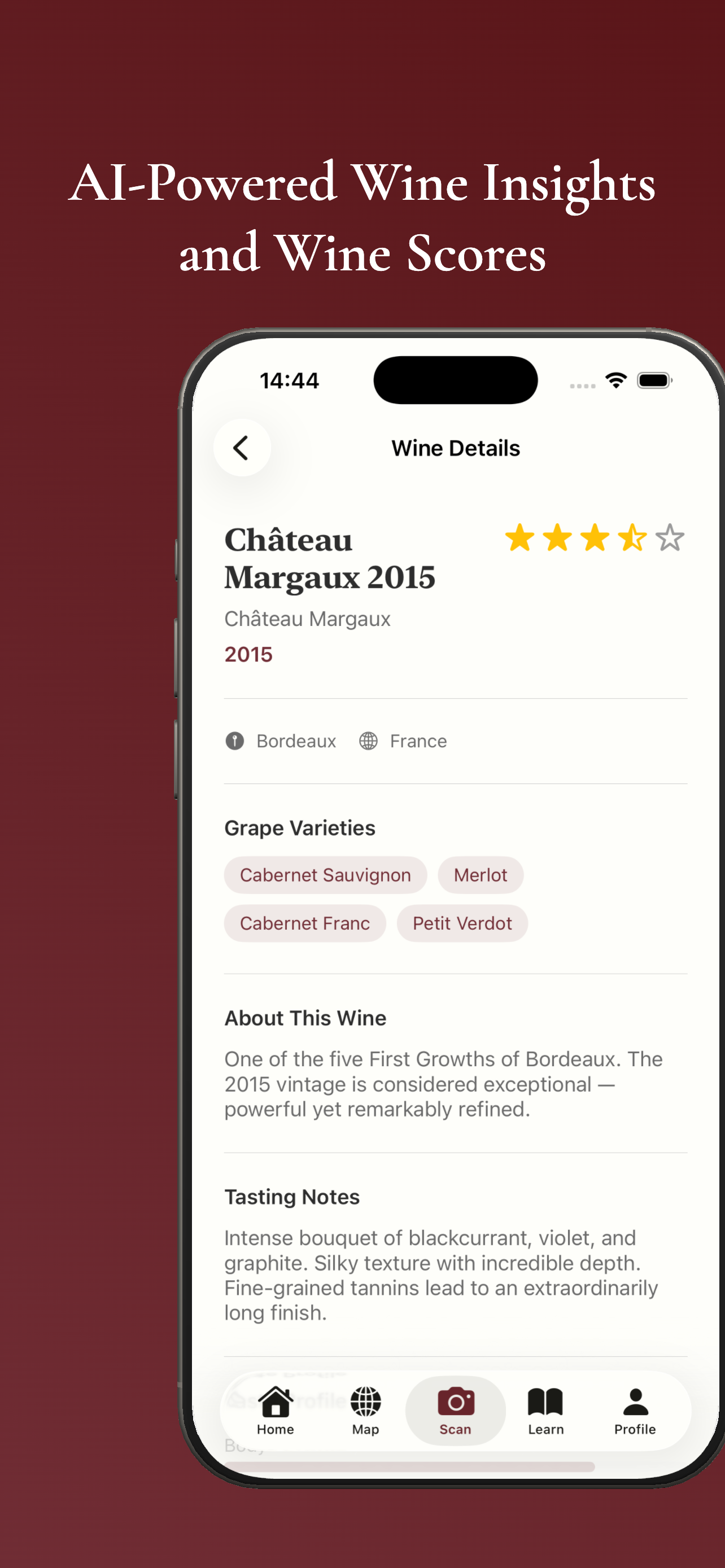The image size is (725, 1568).
Task: Tap the Merlot grape tag
Action: tap(481, 875)
